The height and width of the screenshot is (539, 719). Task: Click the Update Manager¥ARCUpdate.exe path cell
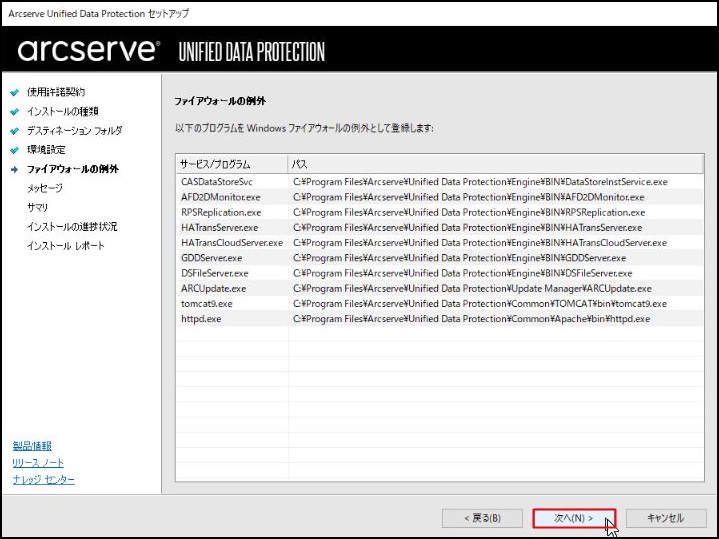(x=472, y=289)
